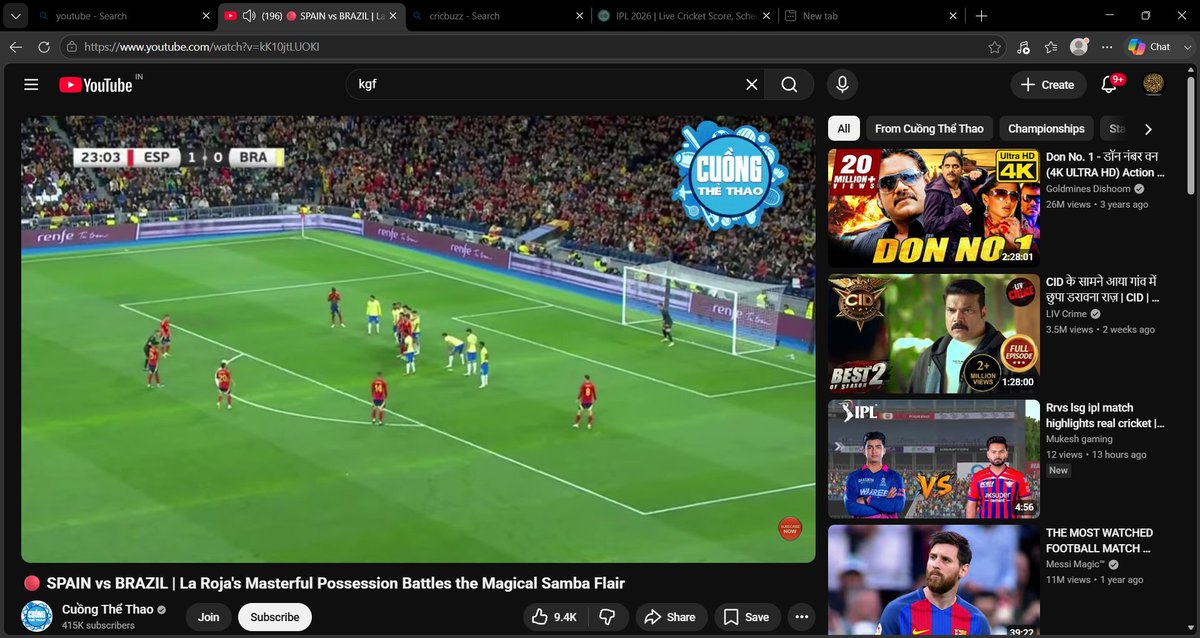Open browser settings and more menu
1200x638 pixels.
pos(1106,47)
